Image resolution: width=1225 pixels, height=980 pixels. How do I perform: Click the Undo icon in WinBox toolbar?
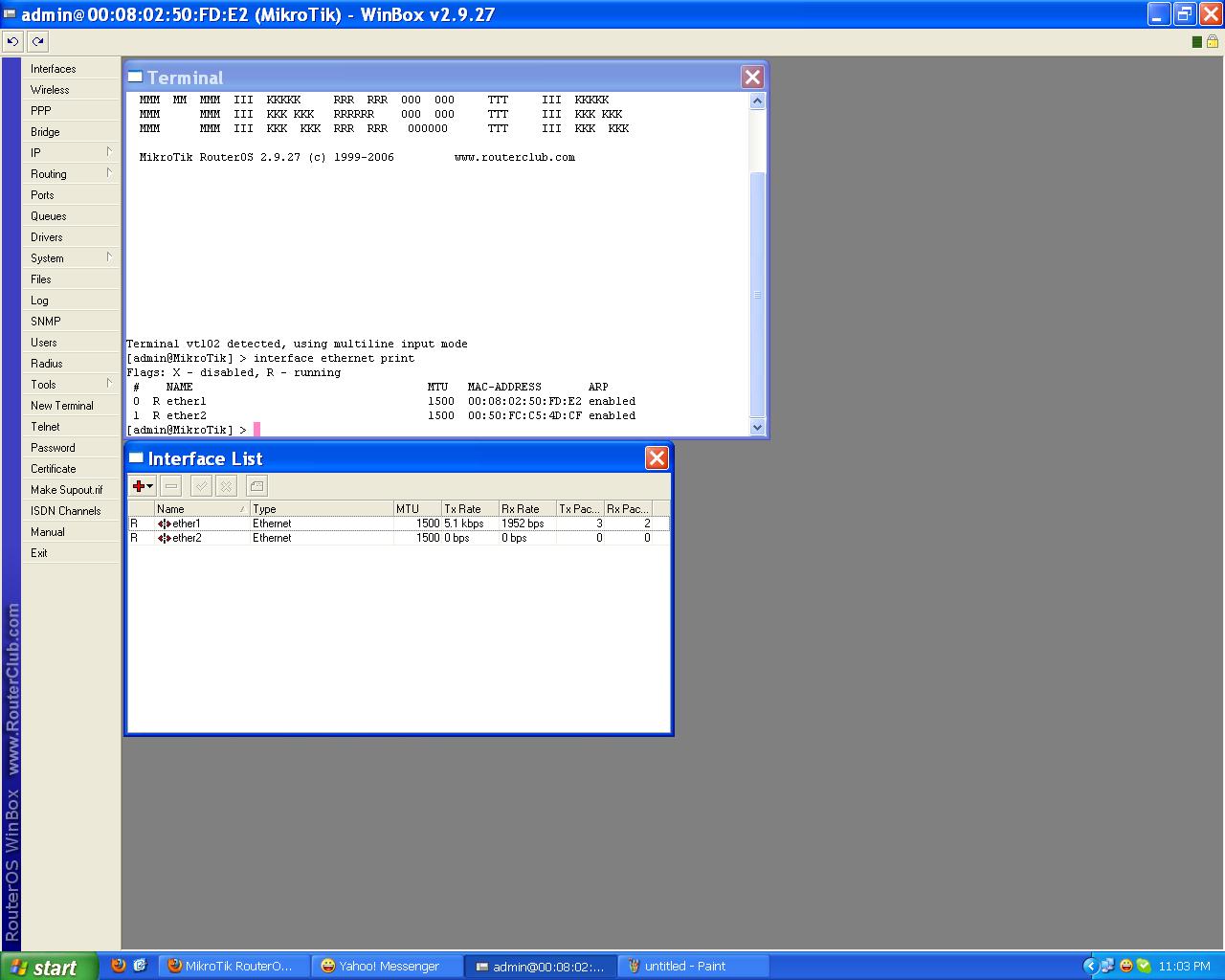click(12, 41)
